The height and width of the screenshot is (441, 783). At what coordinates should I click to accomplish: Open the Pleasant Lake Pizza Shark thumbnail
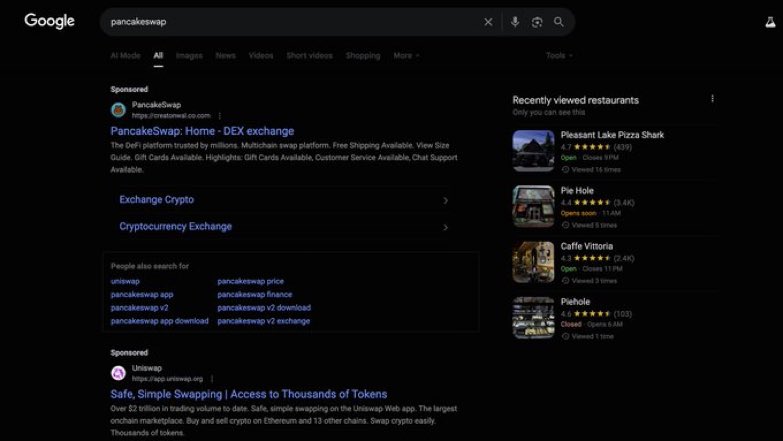533,151
